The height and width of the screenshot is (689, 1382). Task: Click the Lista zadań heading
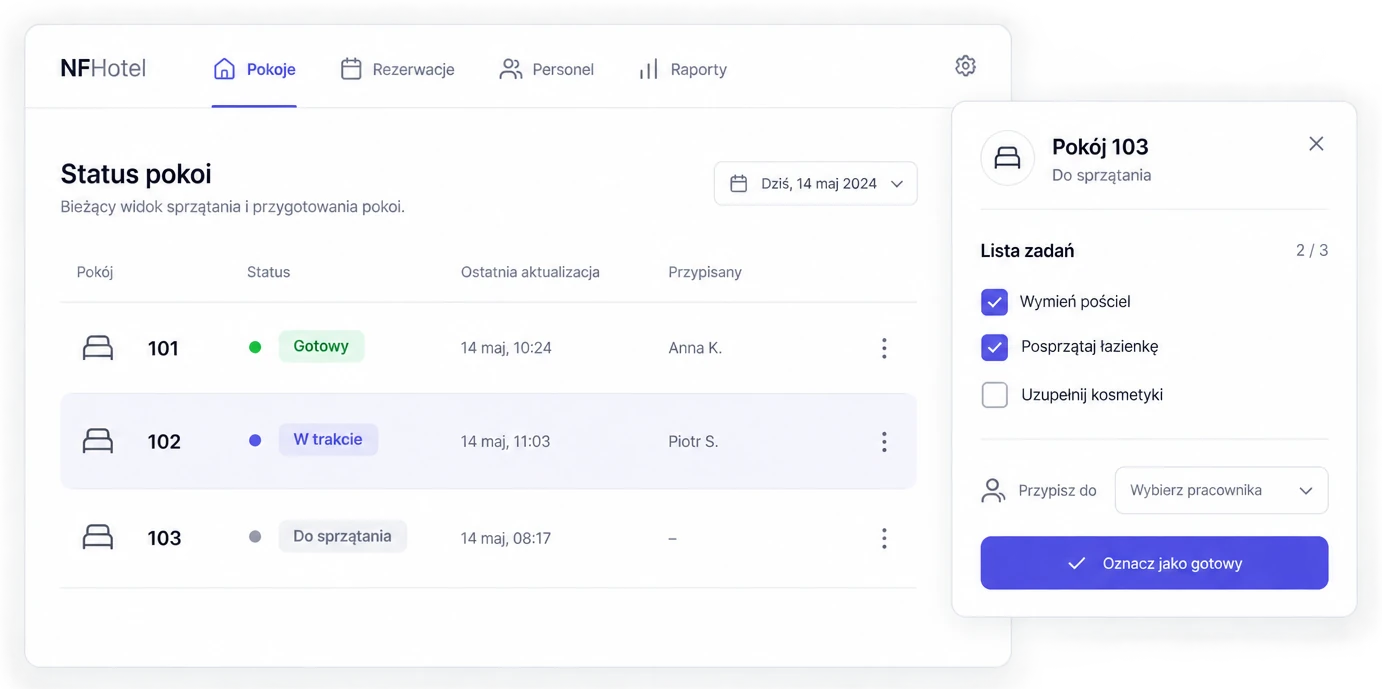click(1027, 251)
